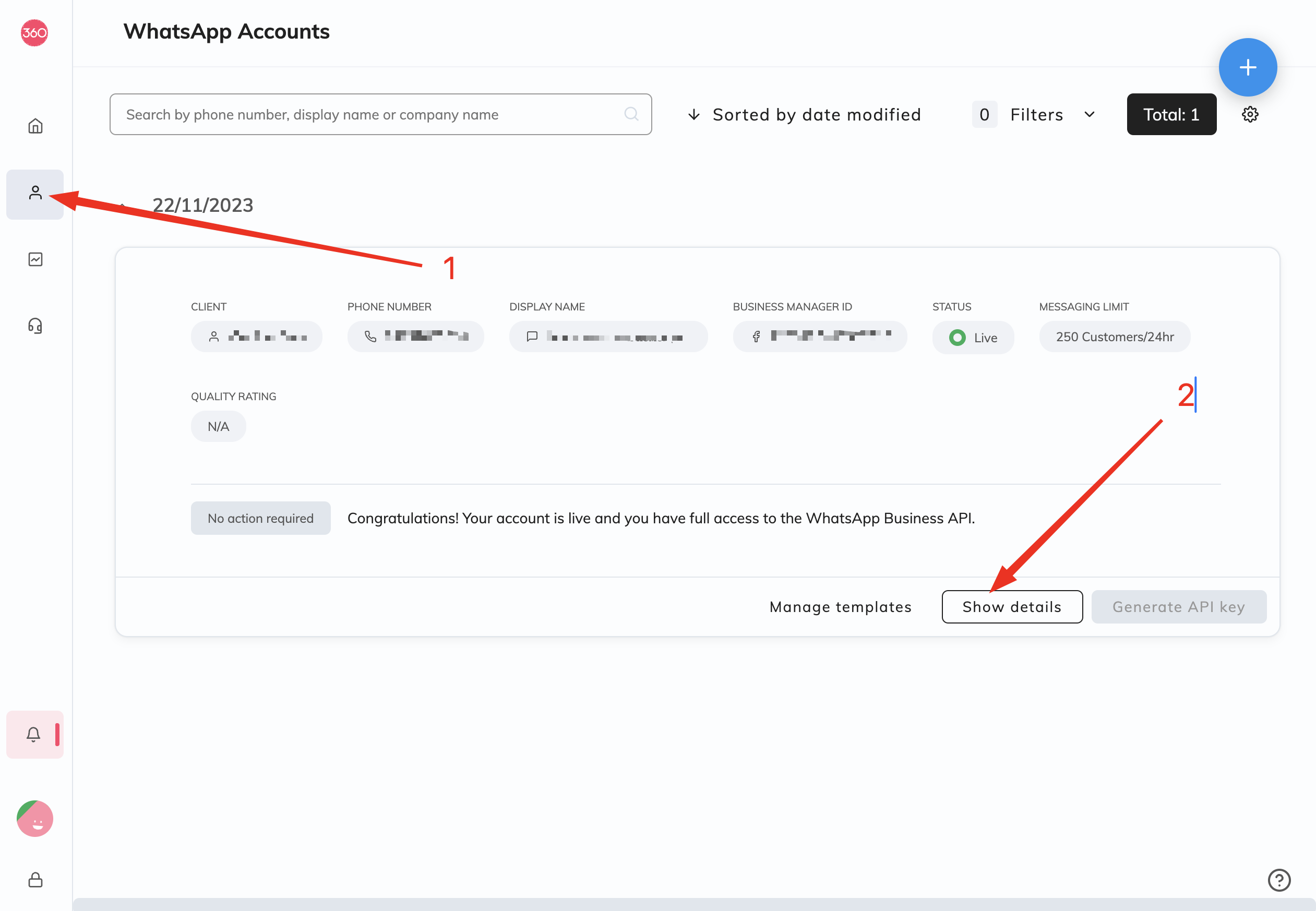Click the Filters count badge
The width and height of the screenshot is (1316, 911).
985,115
